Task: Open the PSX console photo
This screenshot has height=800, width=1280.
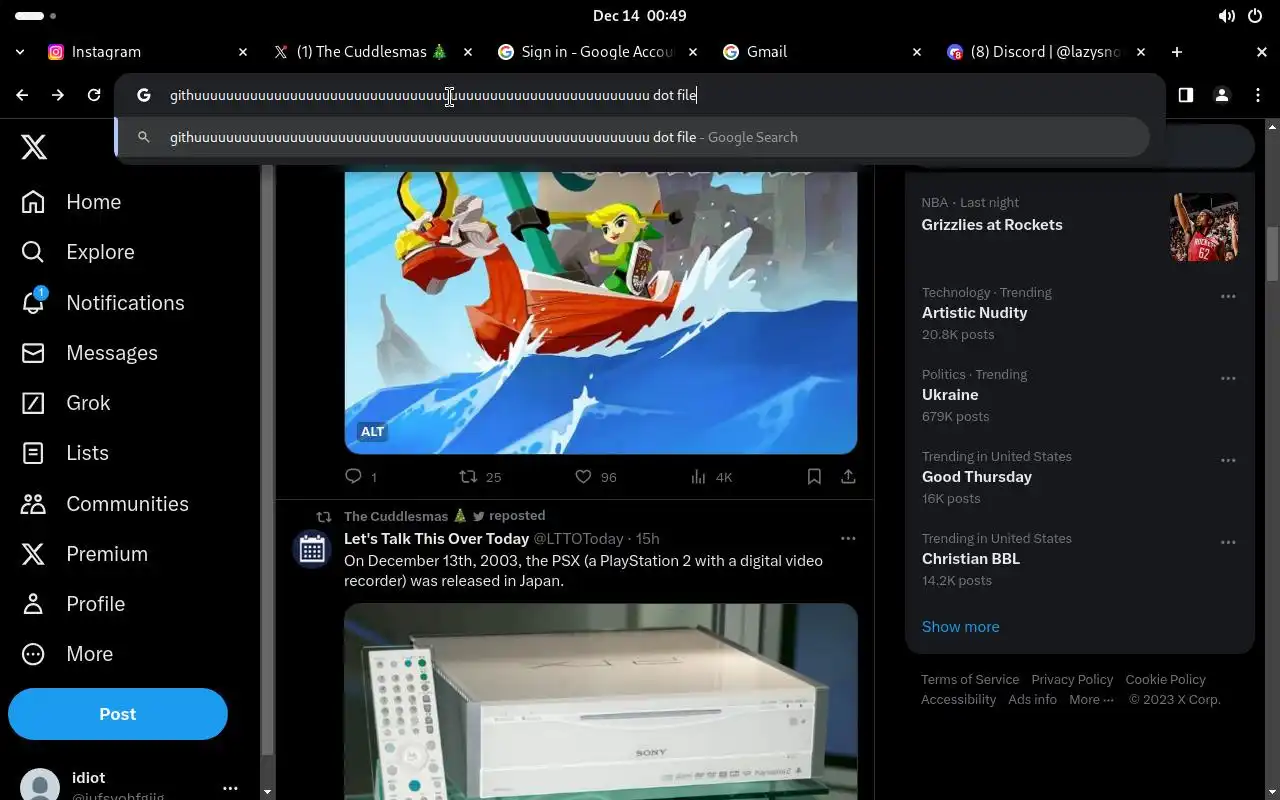Action: point(600,700)
